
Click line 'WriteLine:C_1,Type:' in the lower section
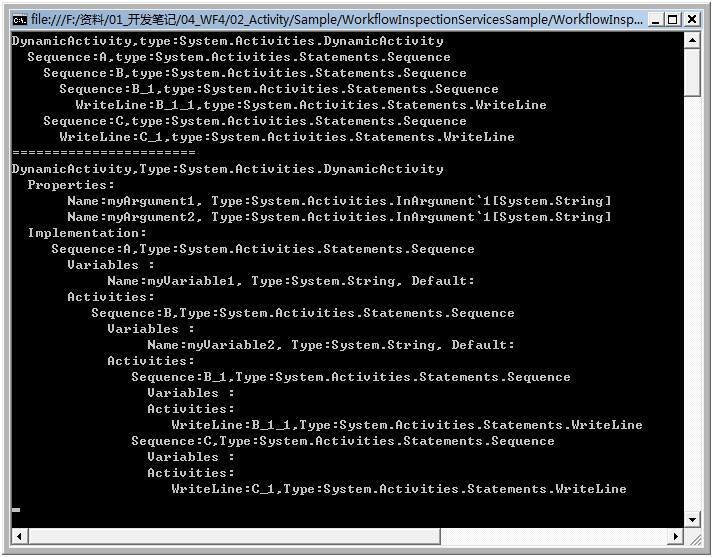click(x=399, y=489)
